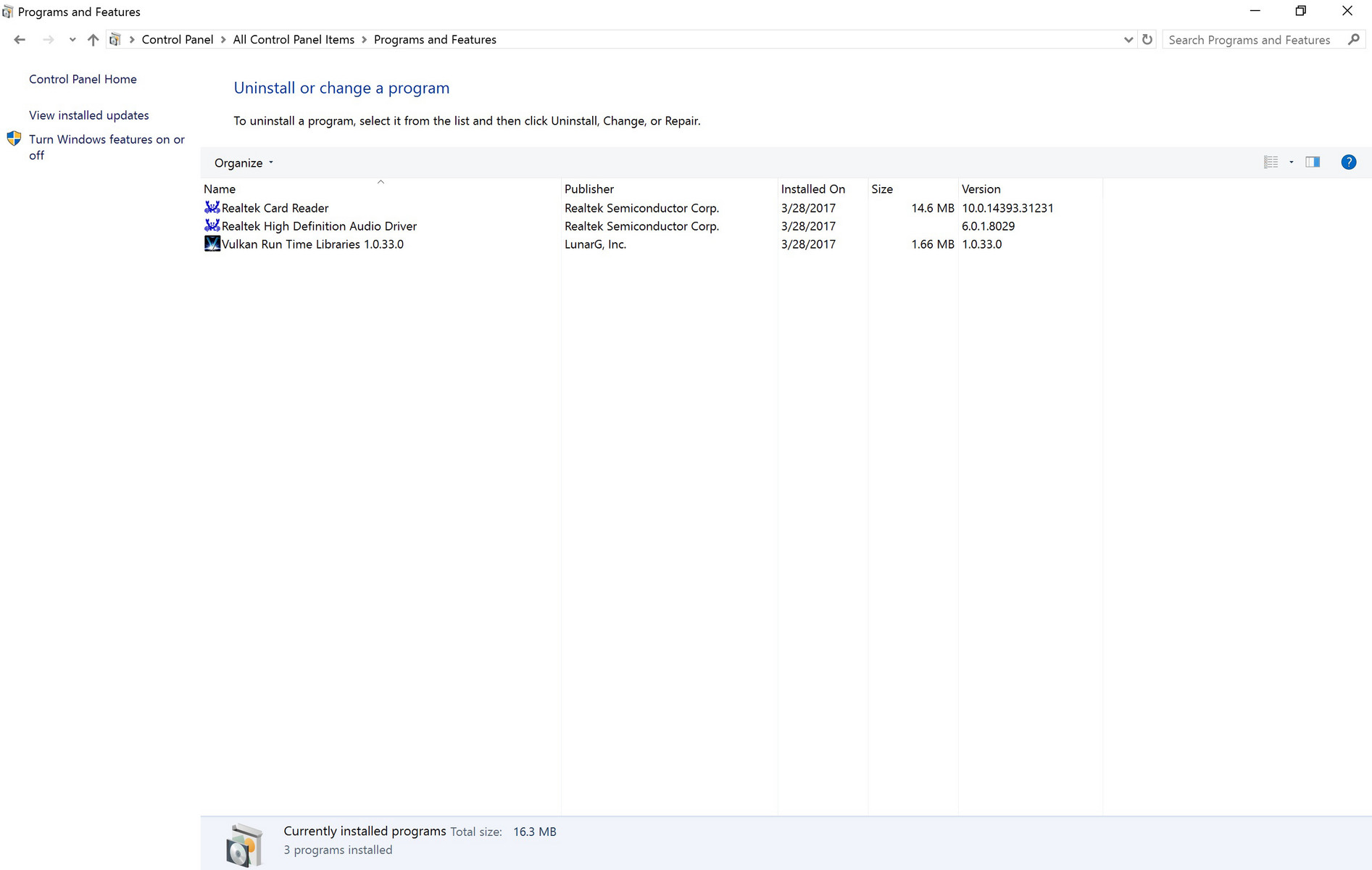1372x870 pixels.
Task: Focus the Search Programs and Features box
Action: pos(1255,40)
